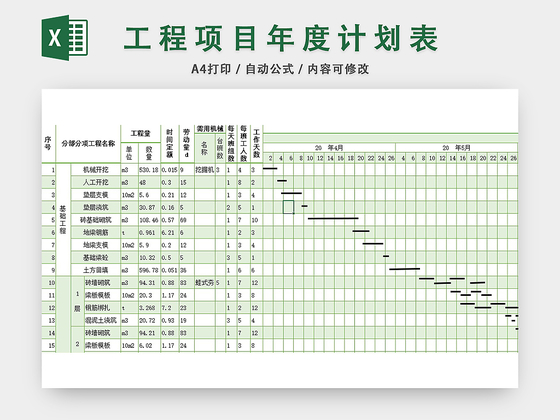This screenshot has height=420, width=560.
Task: Click the 砖基础砌筑 task cell
Action: pyautogui.click(x=96, y=220)
